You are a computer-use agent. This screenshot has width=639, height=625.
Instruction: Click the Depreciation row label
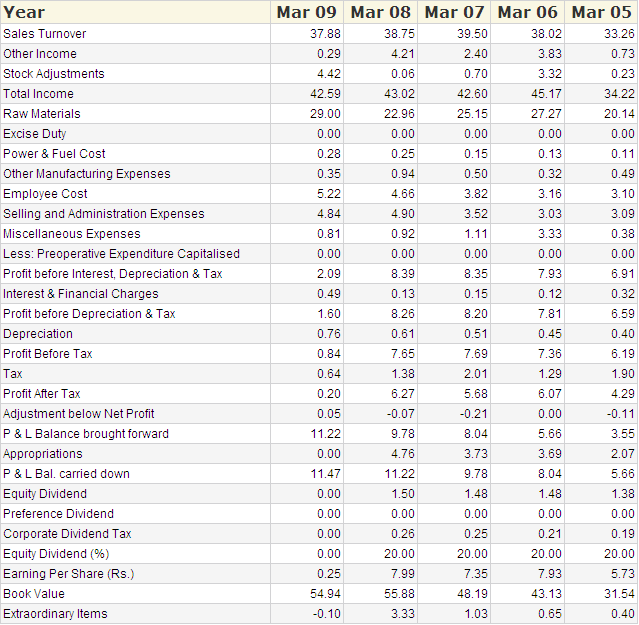pos(38,334)
